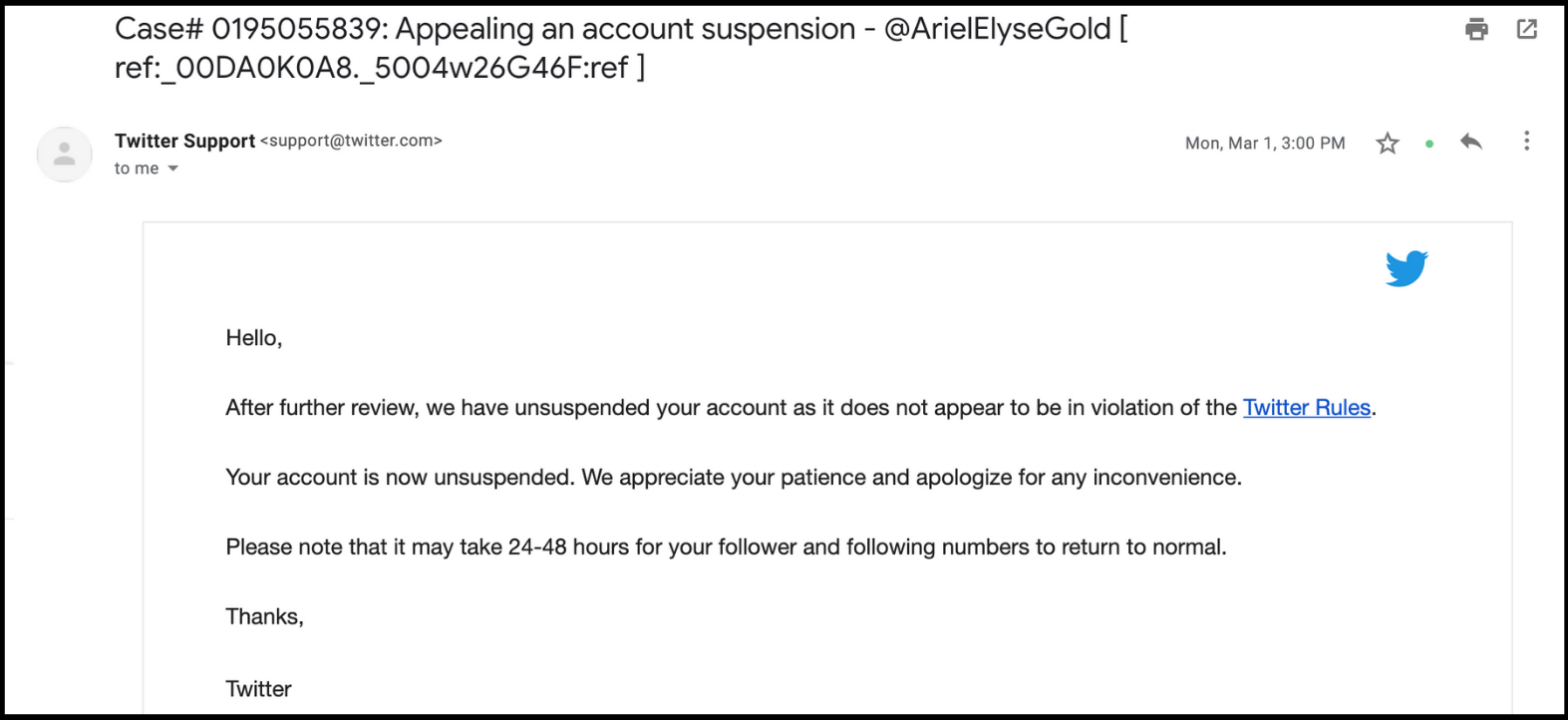Click the '24-48 hours' notice paragraph
The width and height of the screenshot is (1568, 720).
pos(725,547)
